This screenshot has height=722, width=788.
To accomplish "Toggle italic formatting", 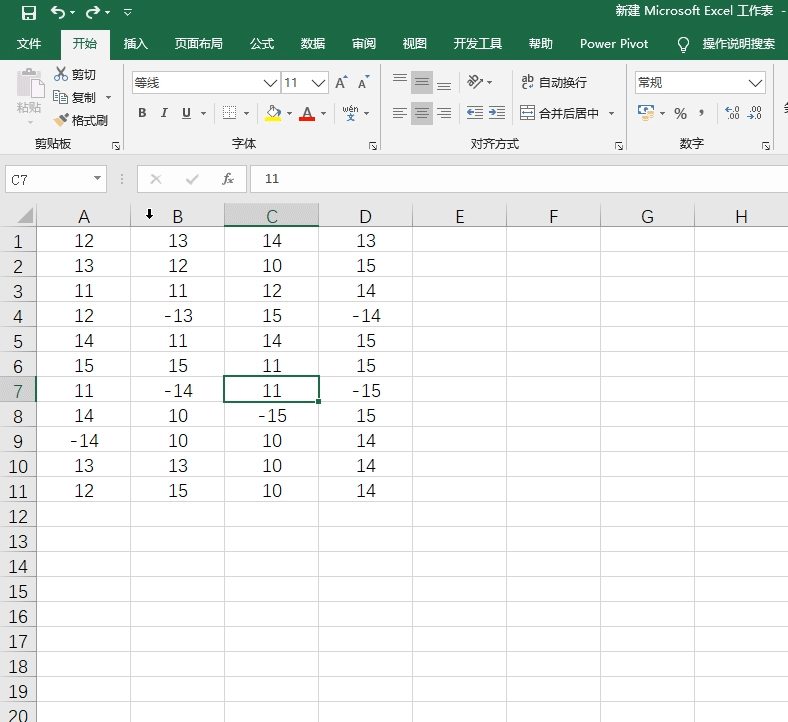I will tap(164, 113).
